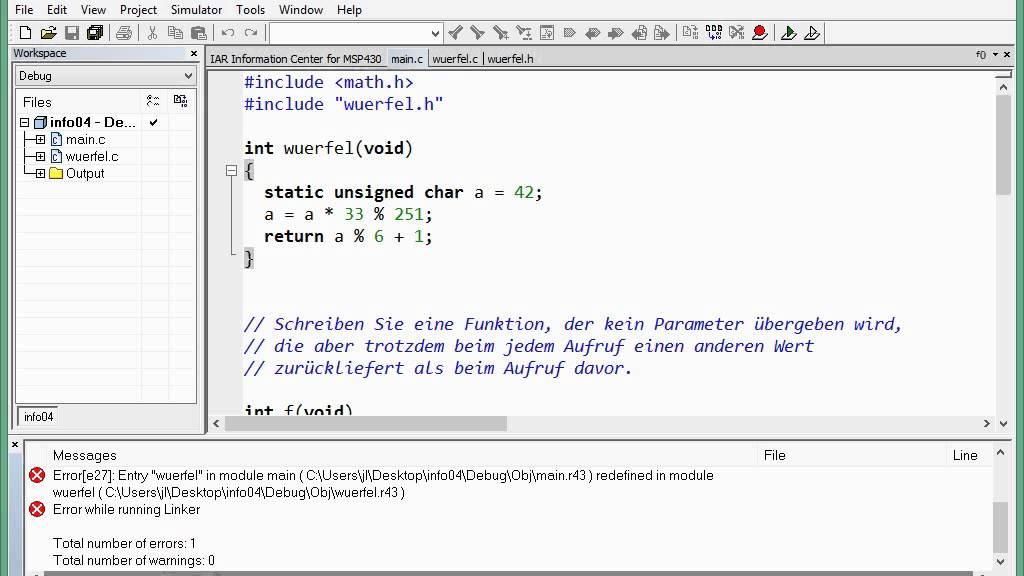The width and height of the screenshot is (1024, 576).
Task: Click the Files column configuration icon
Action: pyautogui.click(x=153, y=101)
